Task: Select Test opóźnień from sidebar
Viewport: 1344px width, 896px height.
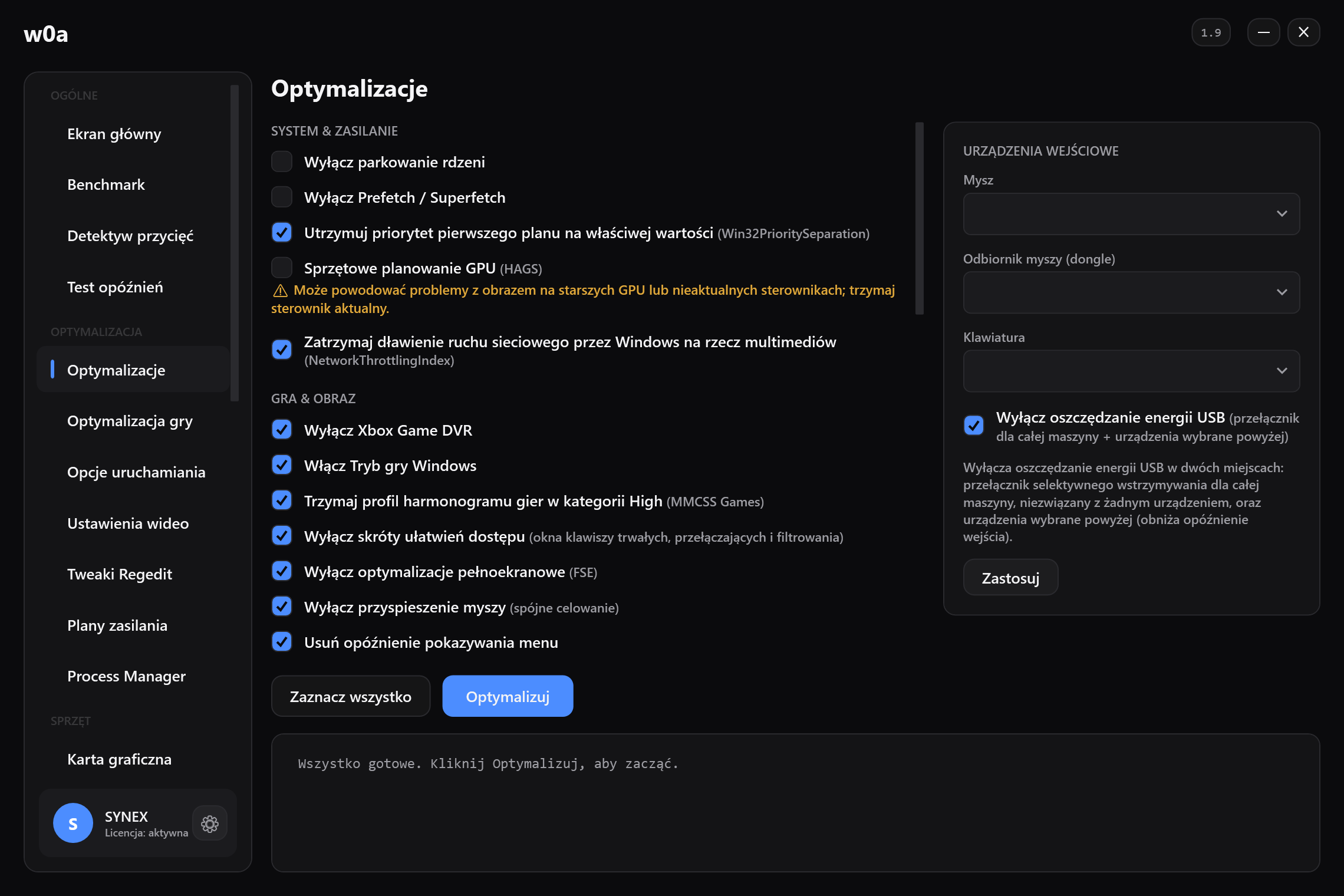Action: click(x=133, y=287)
